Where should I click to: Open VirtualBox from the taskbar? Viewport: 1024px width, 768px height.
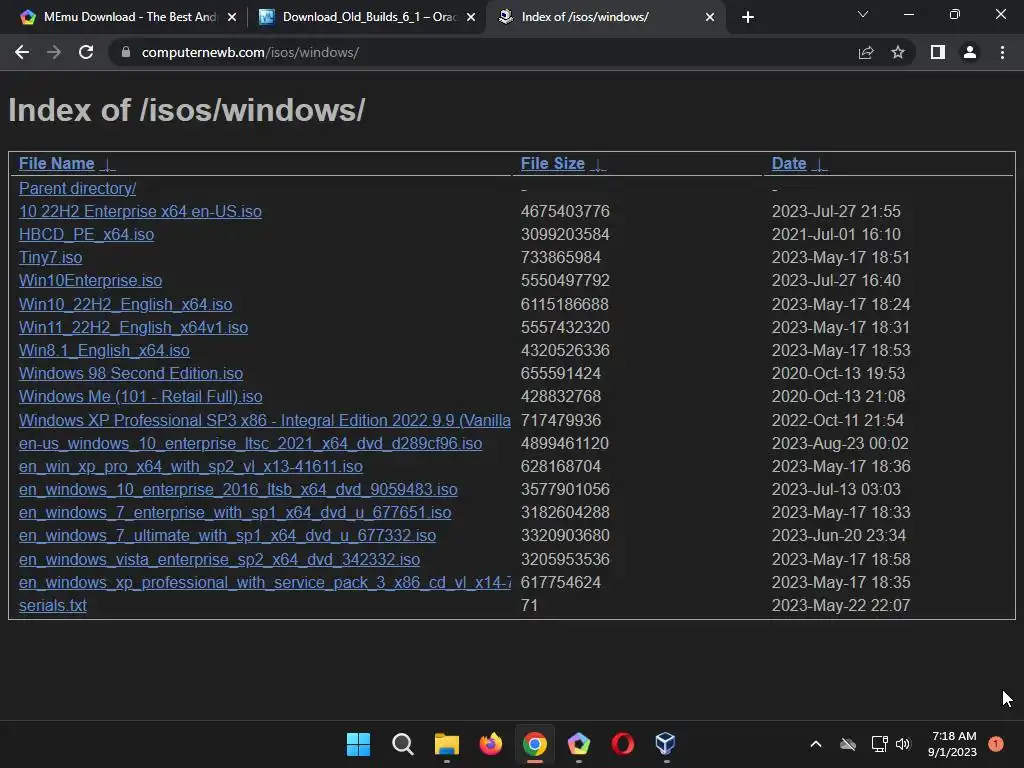(x=665, y=744)
